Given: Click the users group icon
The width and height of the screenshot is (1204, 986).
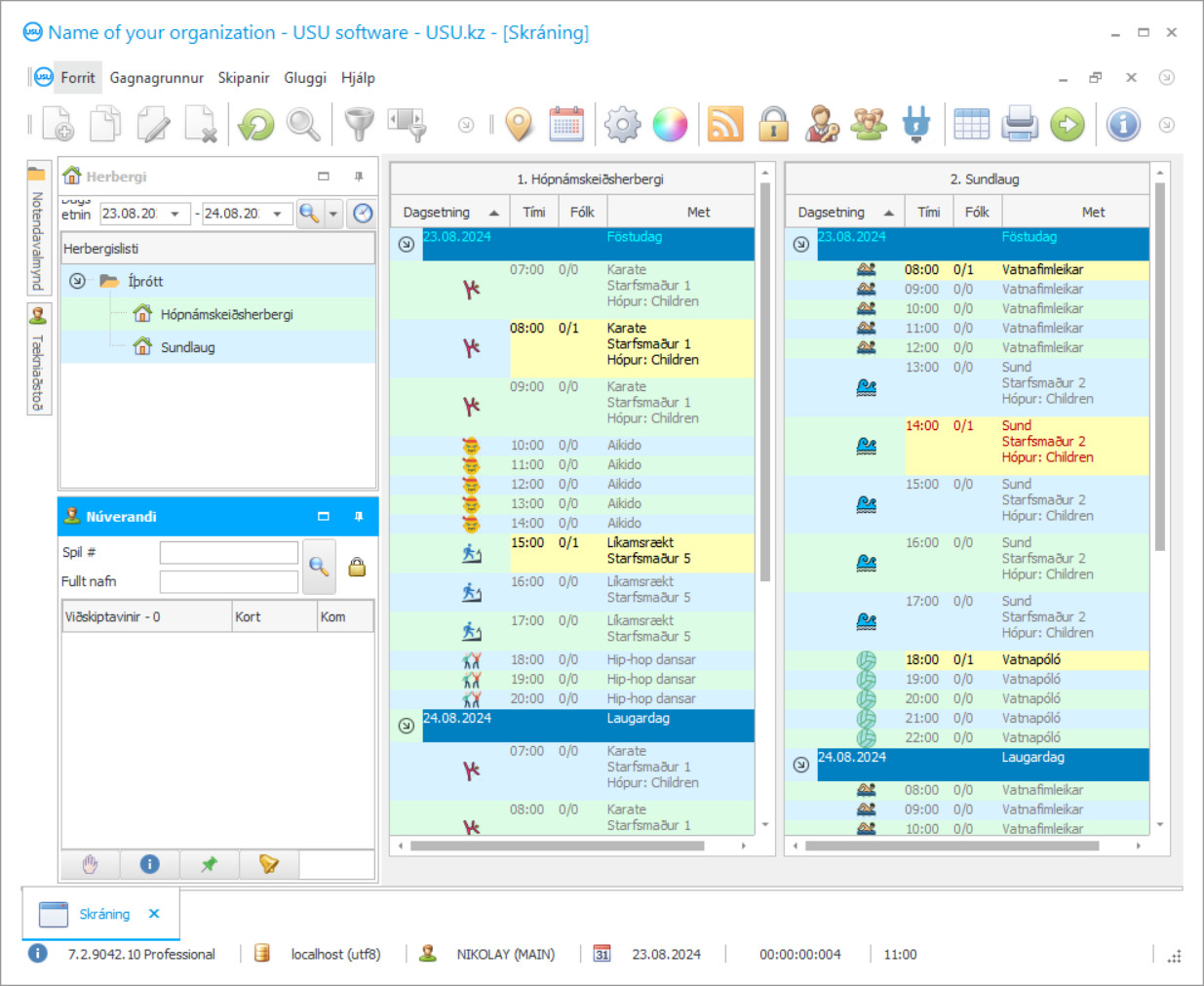Looking at the screenshot, I should [x=869, y=125].
